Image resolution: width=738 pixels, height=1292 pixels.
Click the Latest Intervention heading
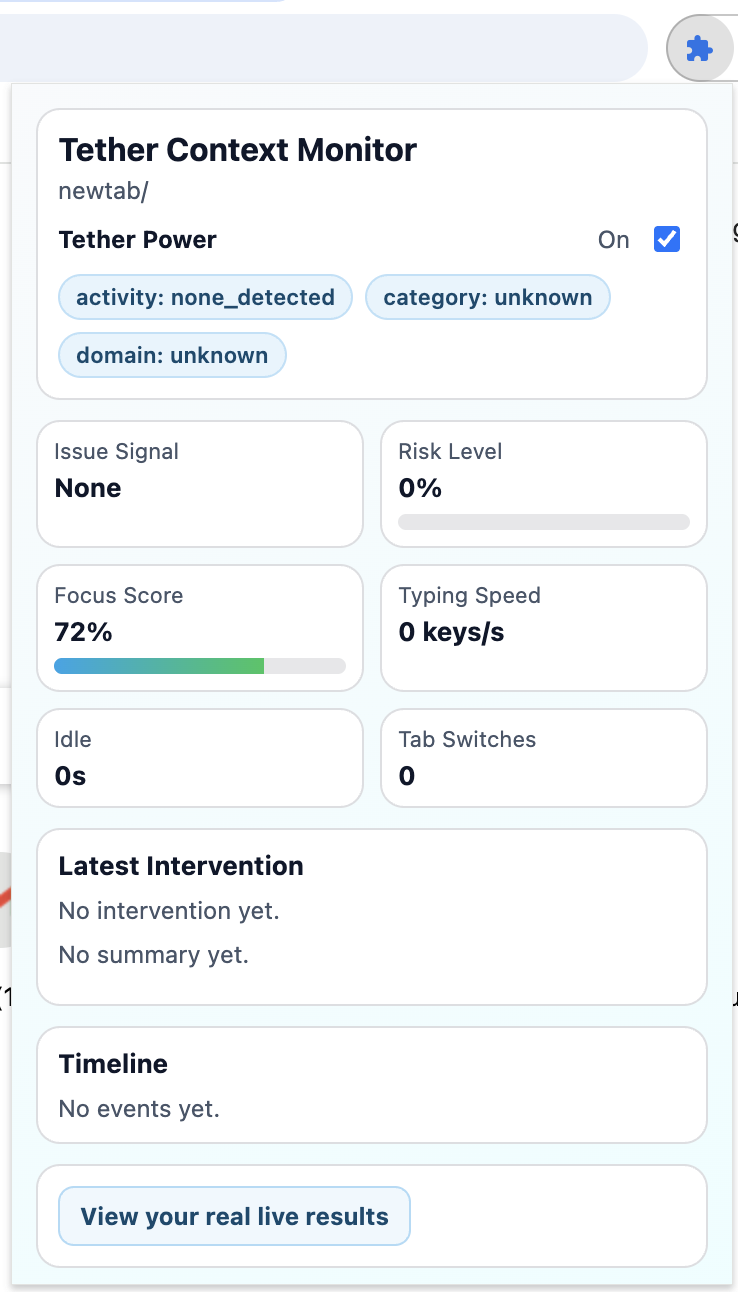181,866
